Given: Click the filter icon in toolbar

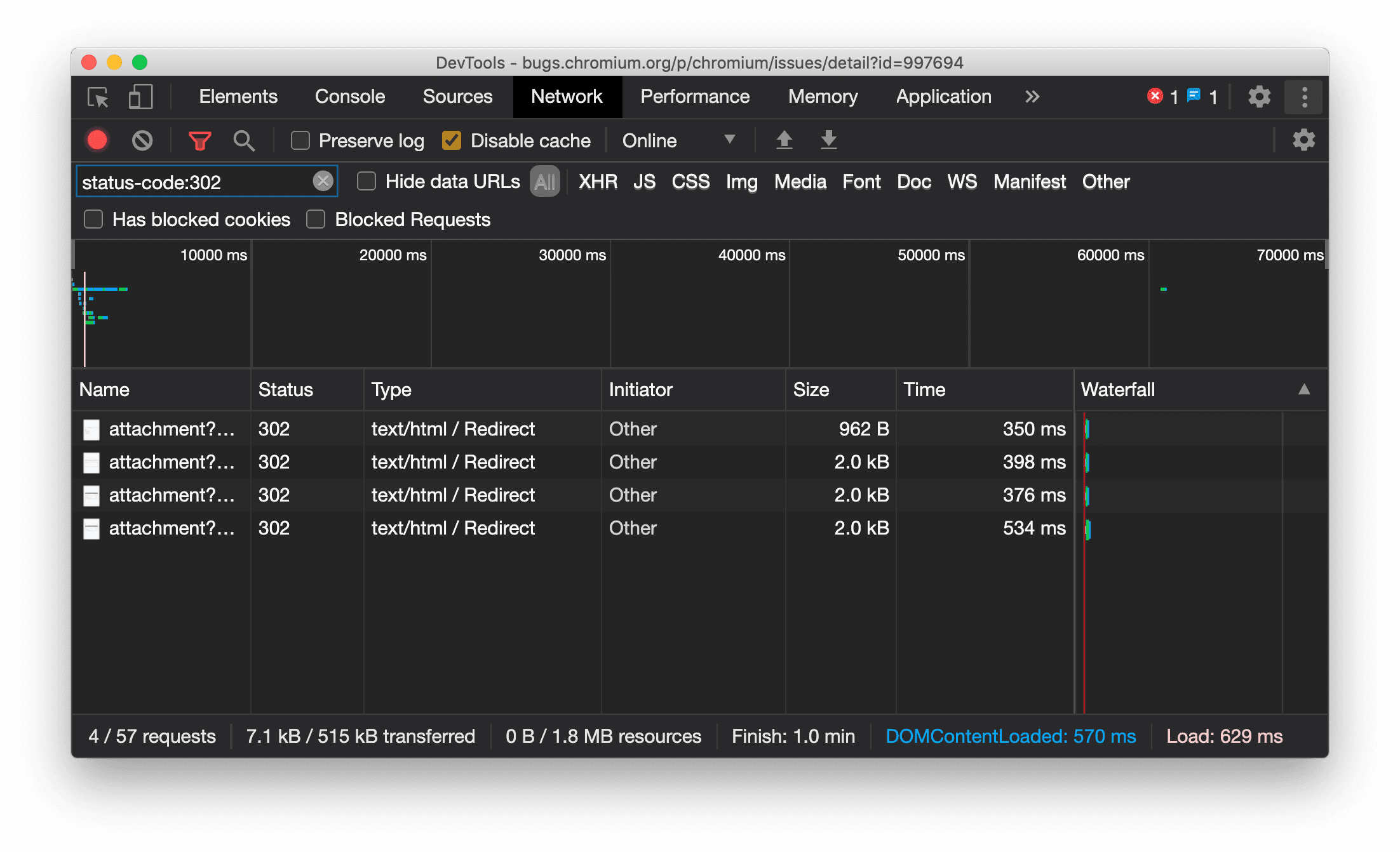Looking at the screenshot, I should [199, 140].
